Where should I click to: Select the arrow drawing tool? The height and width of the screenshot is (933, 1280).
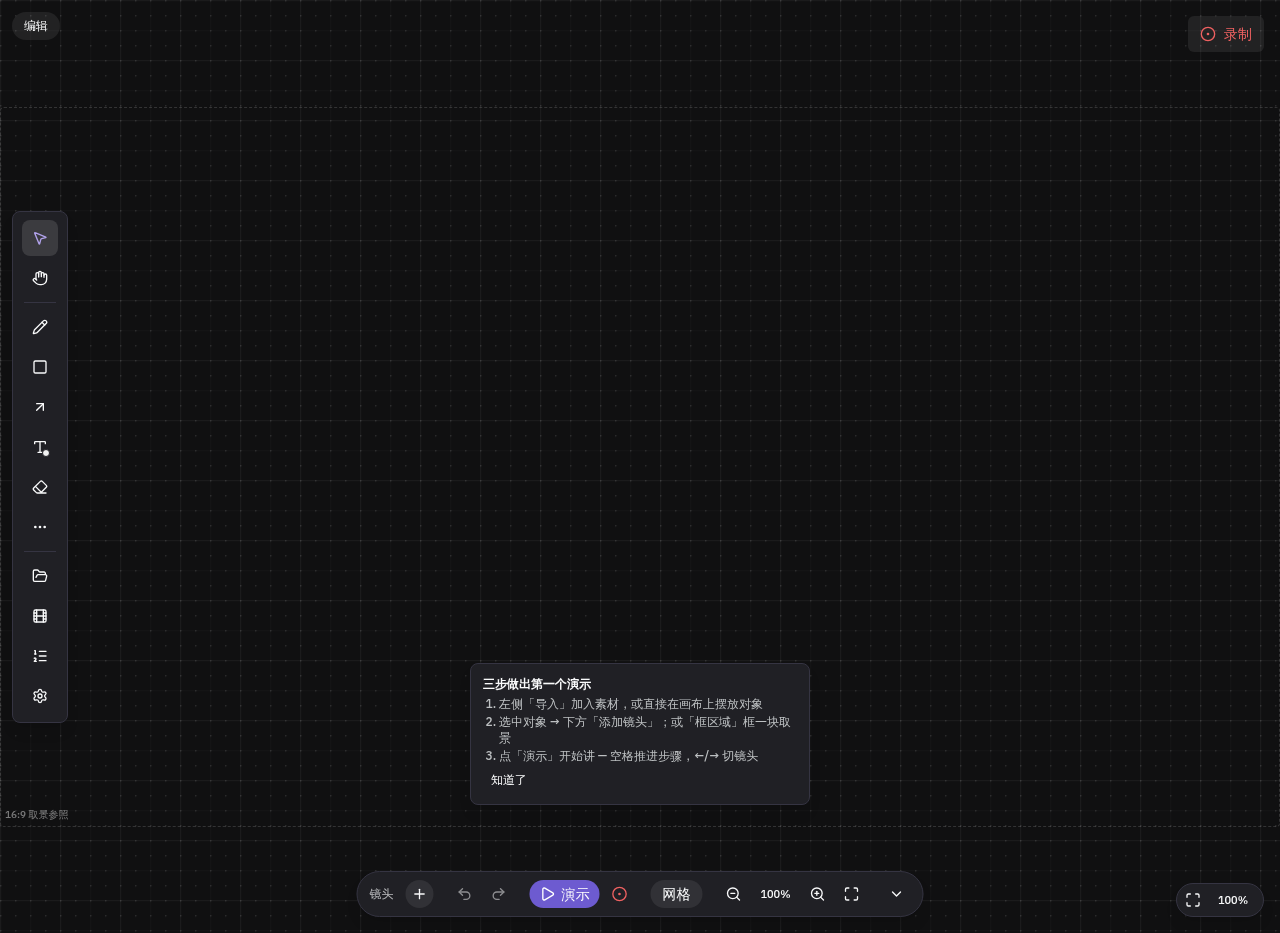40,407
